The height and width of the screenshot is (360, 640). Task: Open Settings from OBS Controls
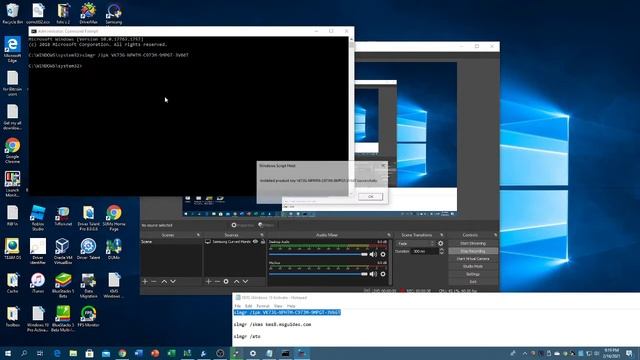tap(473, 274)
